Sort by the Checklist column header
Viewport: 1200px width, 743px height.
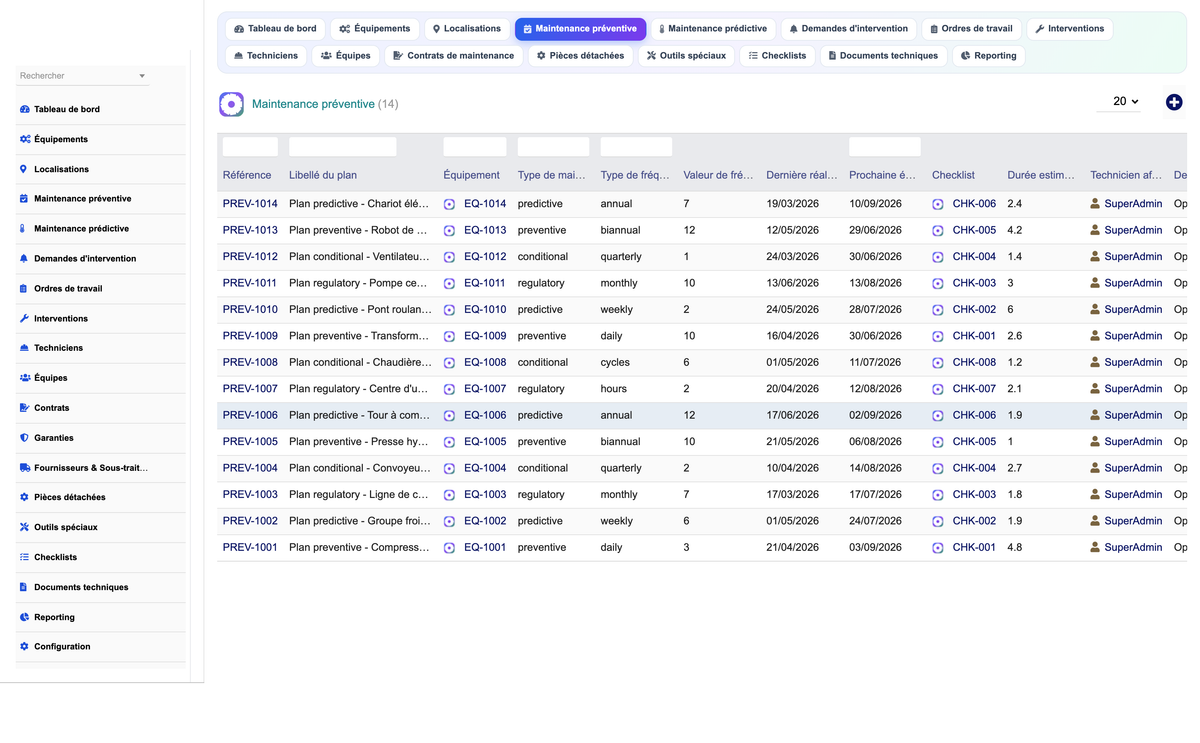pos(953,175)
